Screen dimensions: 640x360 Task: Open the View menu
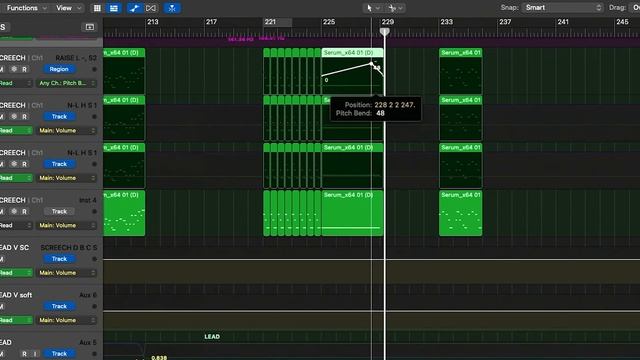click(69, 8)
